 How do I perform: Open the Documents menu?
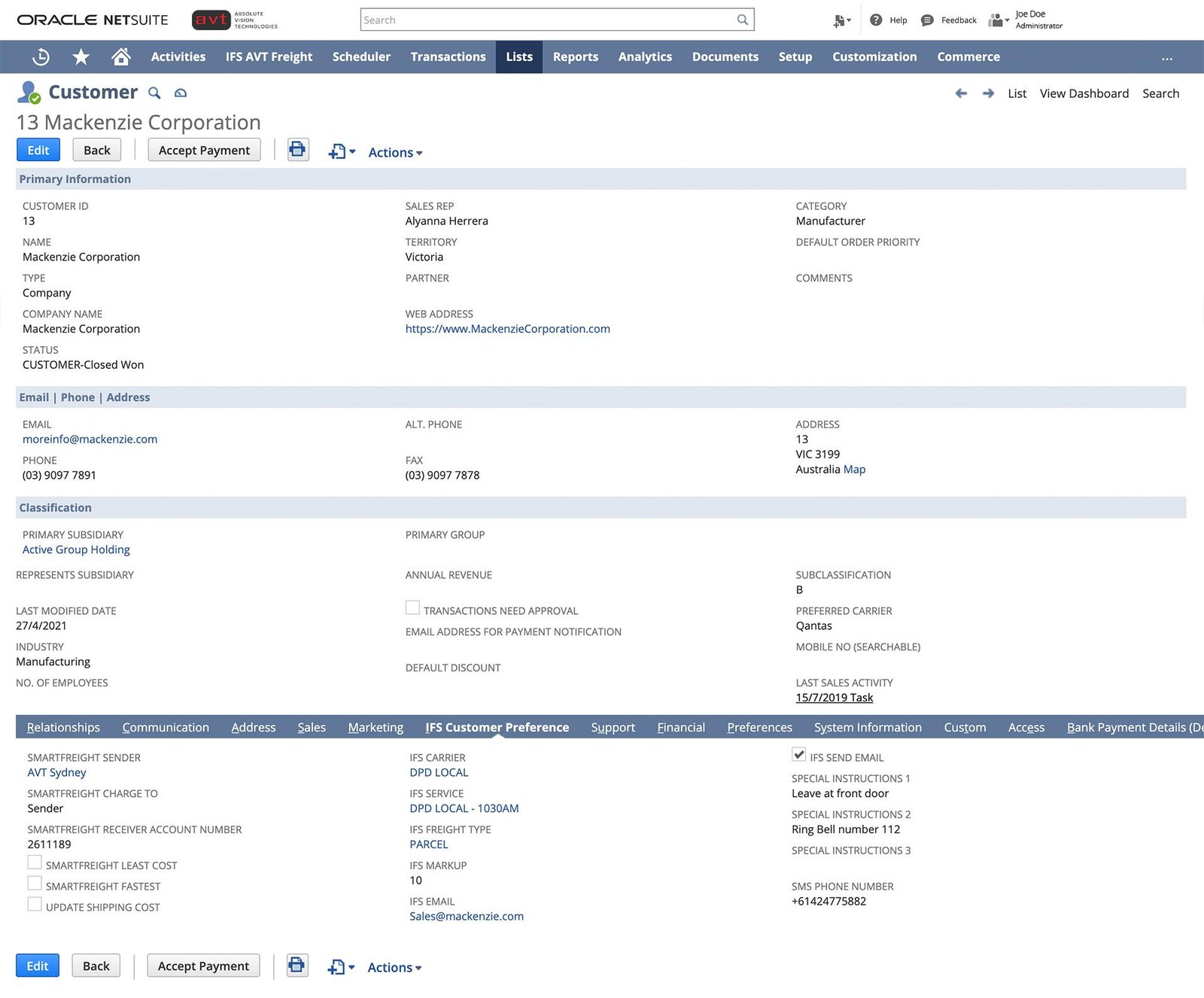coord(725,56)
